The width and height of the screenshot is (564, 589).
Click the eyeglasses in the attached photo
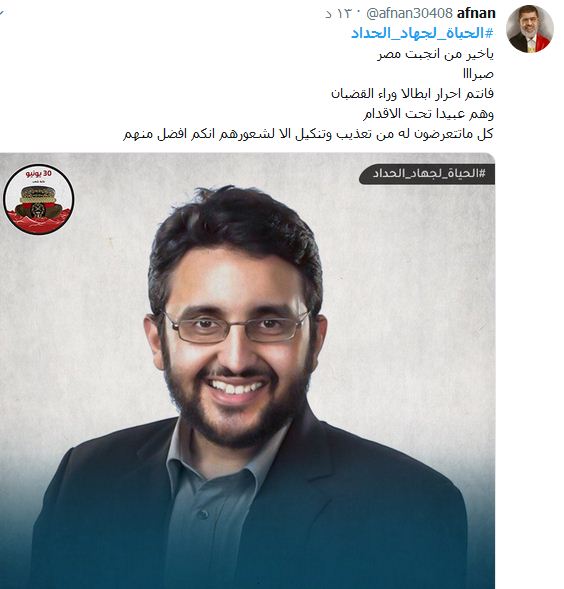237,326
